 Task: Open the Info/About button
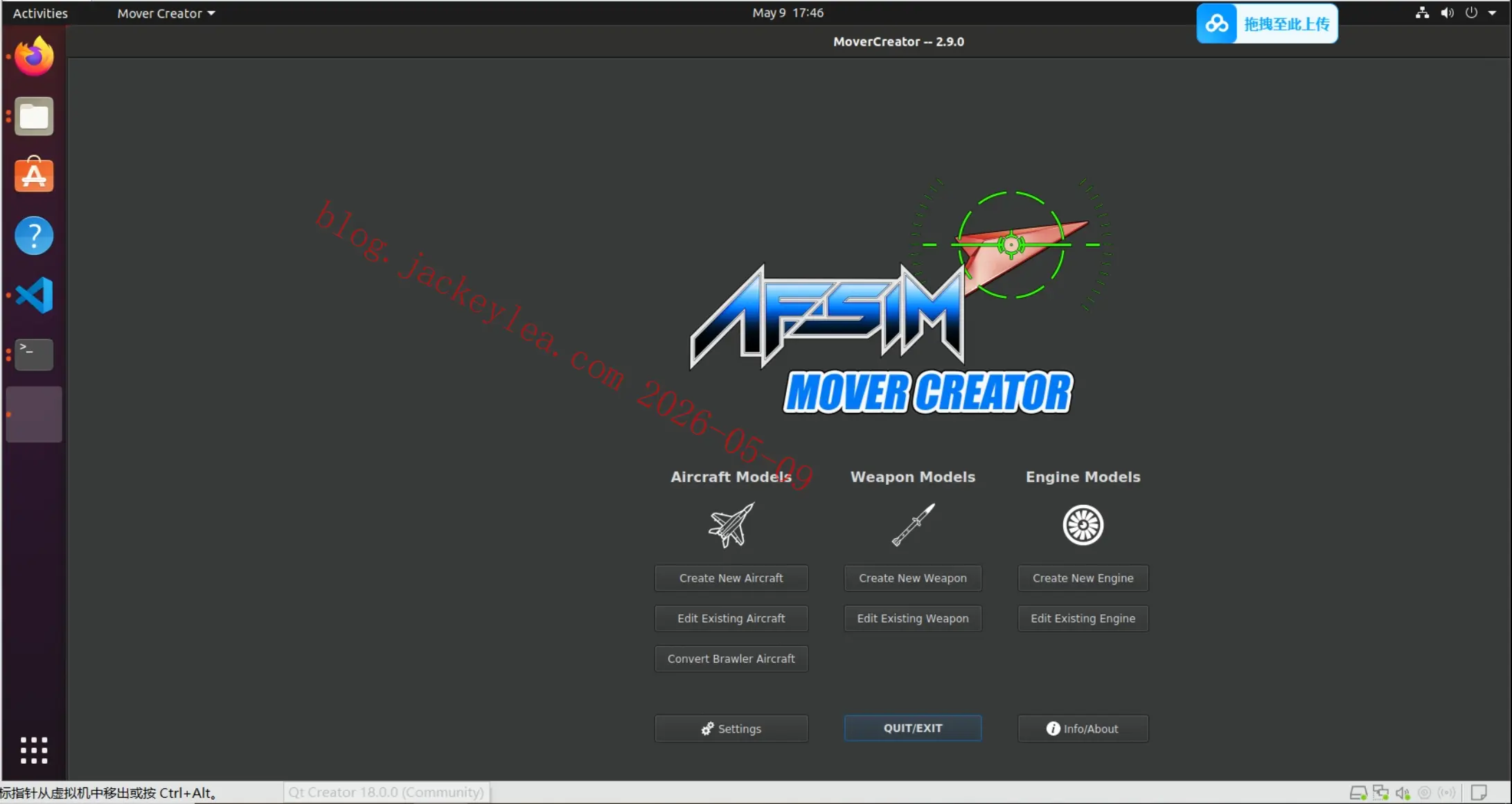point(1083,728)
